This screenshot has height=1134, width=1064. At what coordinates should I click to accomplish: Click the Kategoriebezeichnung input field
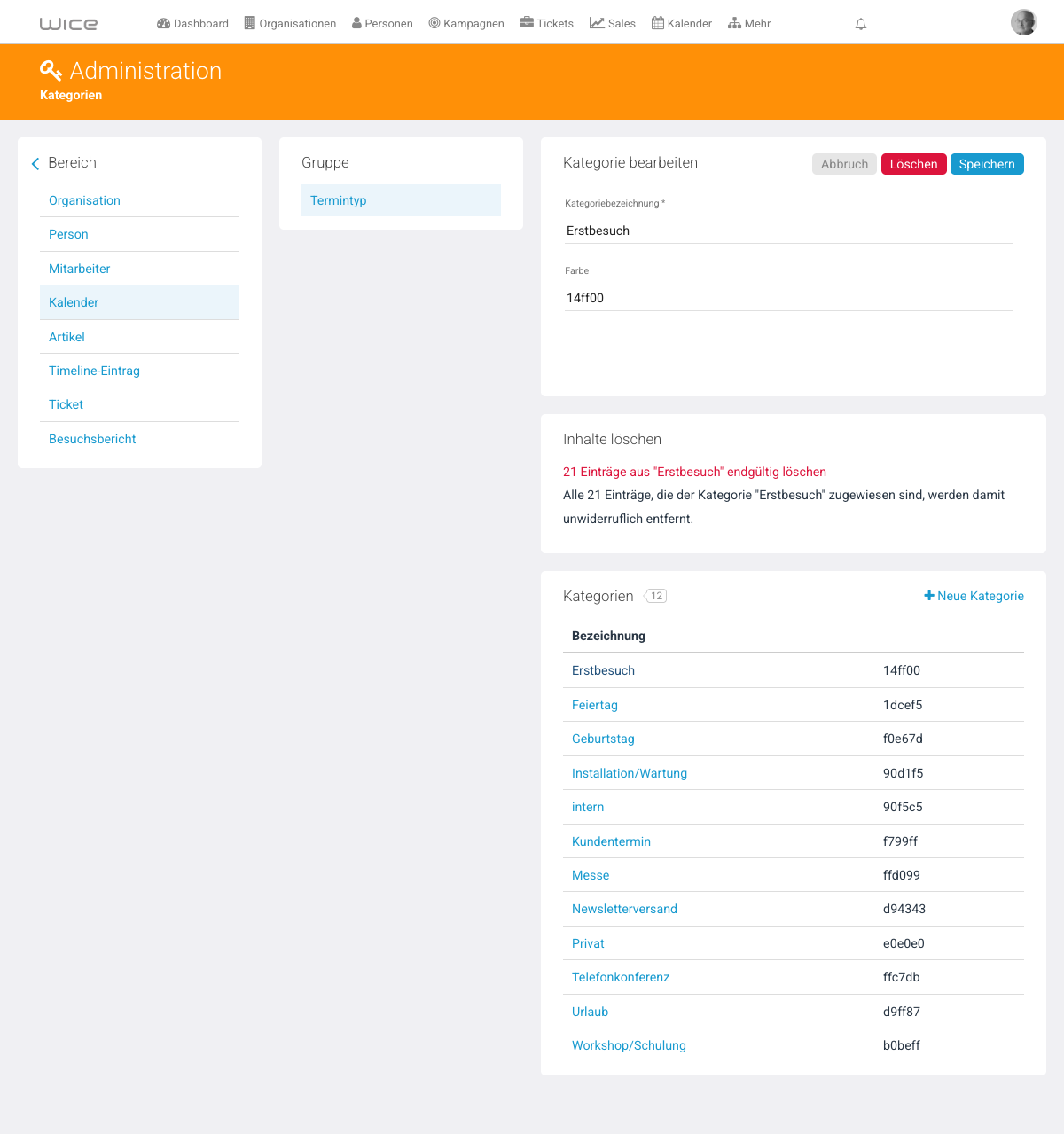(789, 231)
